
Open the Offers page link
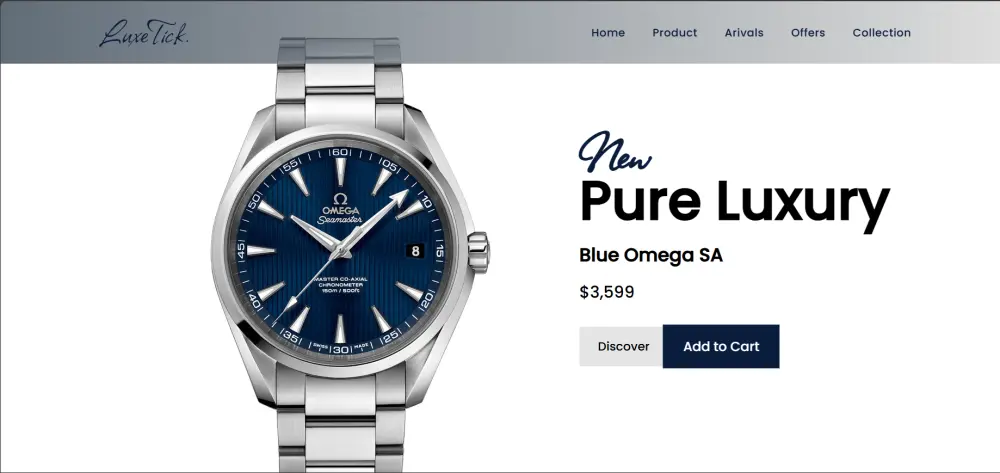pos(808,33)
